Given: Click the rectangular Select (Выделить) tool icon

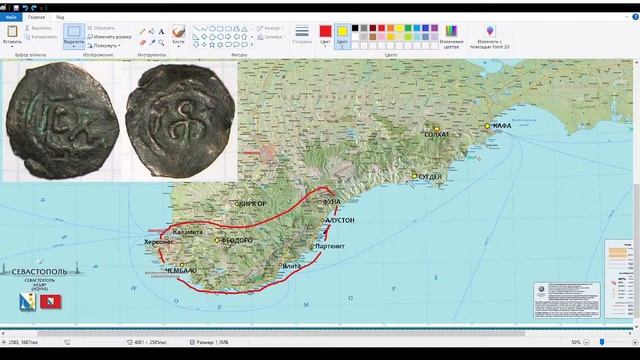Looking at the screenshot, I should coord(74,31).
